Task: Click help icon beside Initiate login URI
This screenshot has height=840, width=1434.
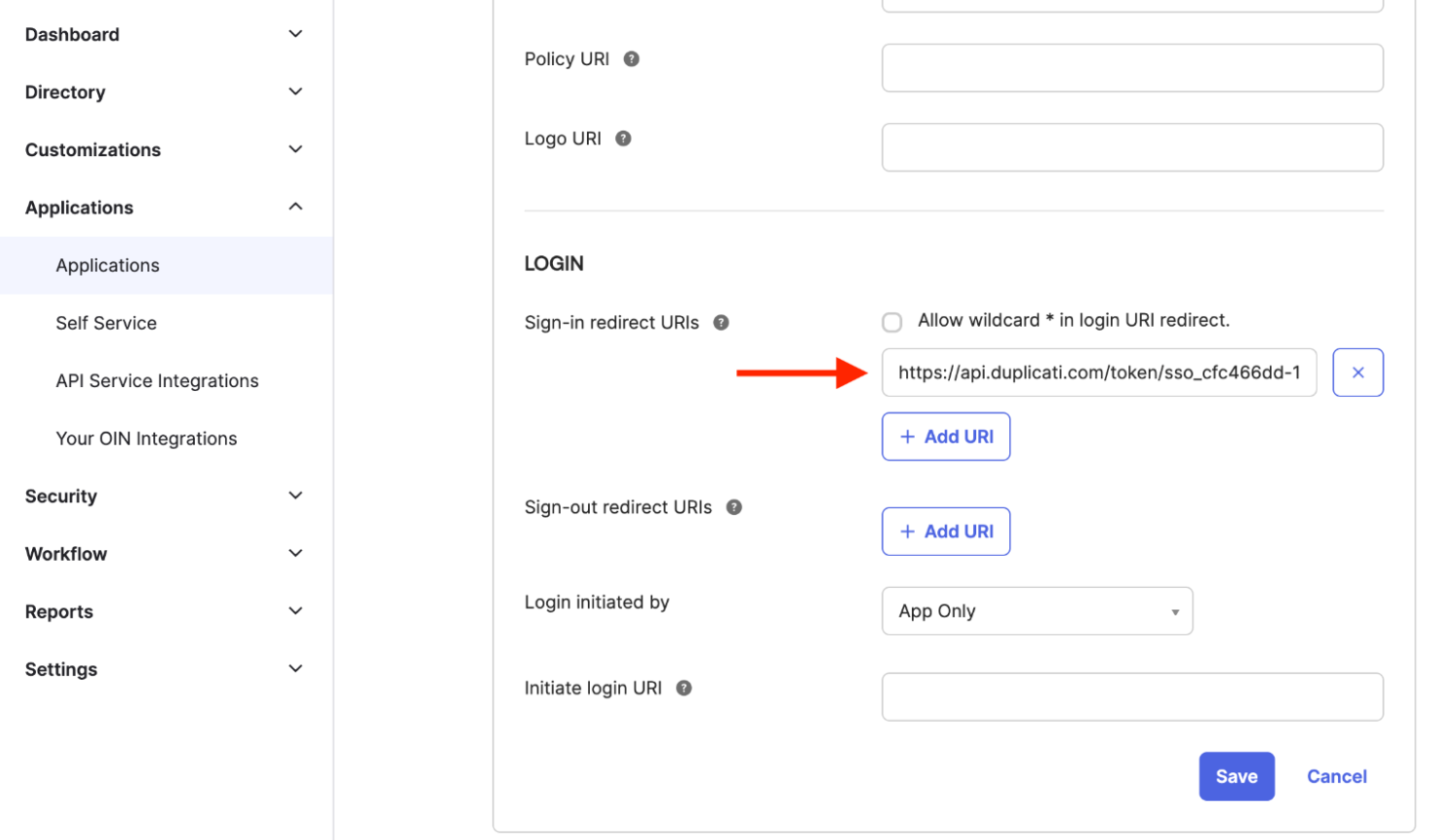Action: coord(684,689)
